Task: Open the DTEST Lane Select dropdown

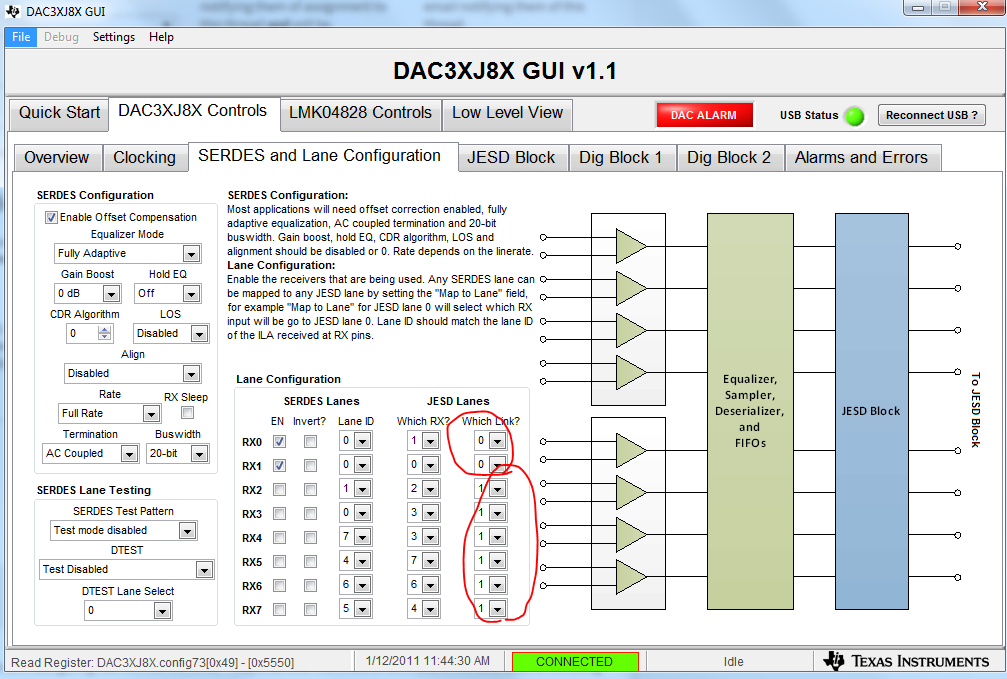Action: (128, 611)
